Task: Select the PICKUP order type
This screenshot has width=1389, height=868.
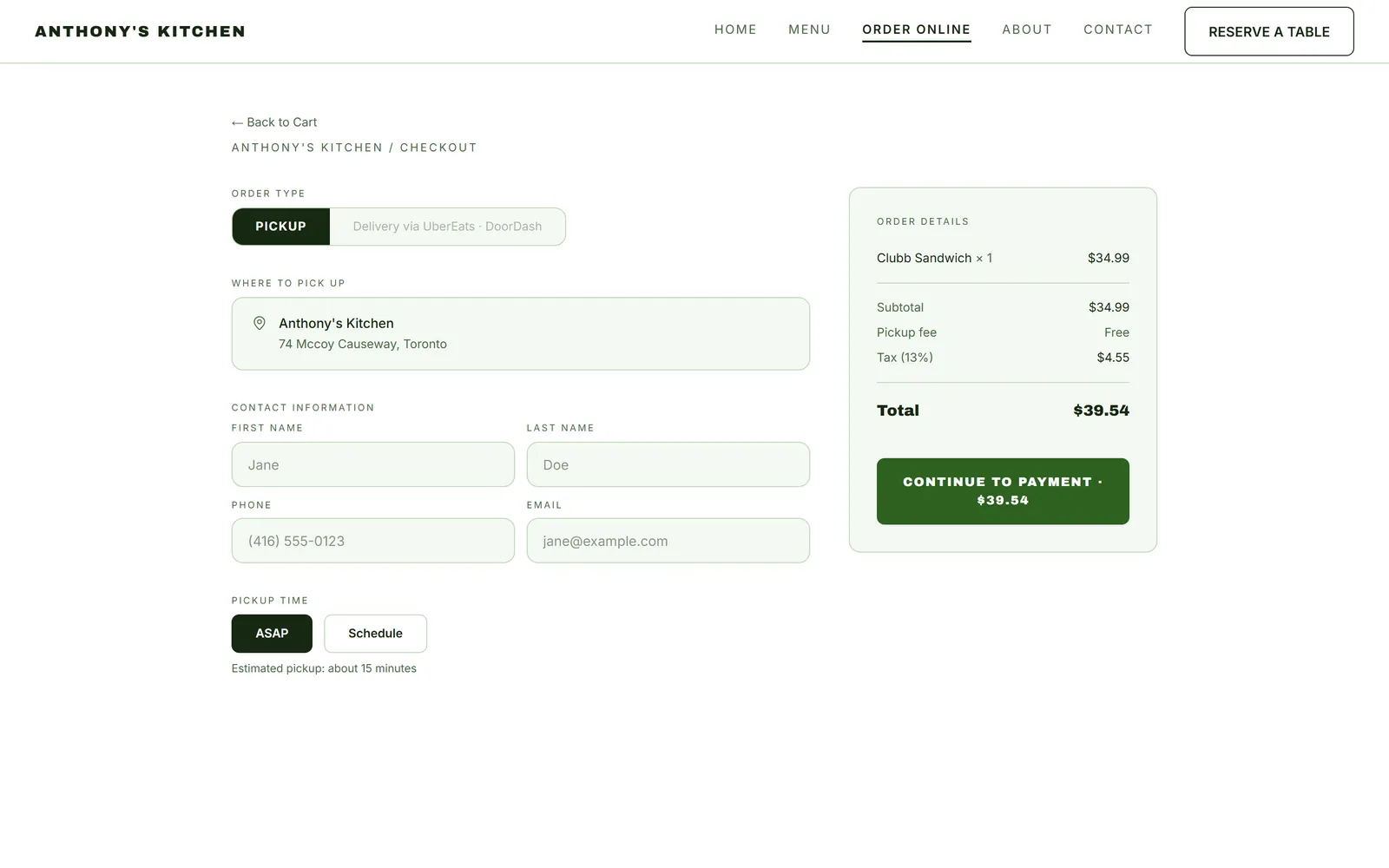Action: pyautogui.click(x=280, y=227)
